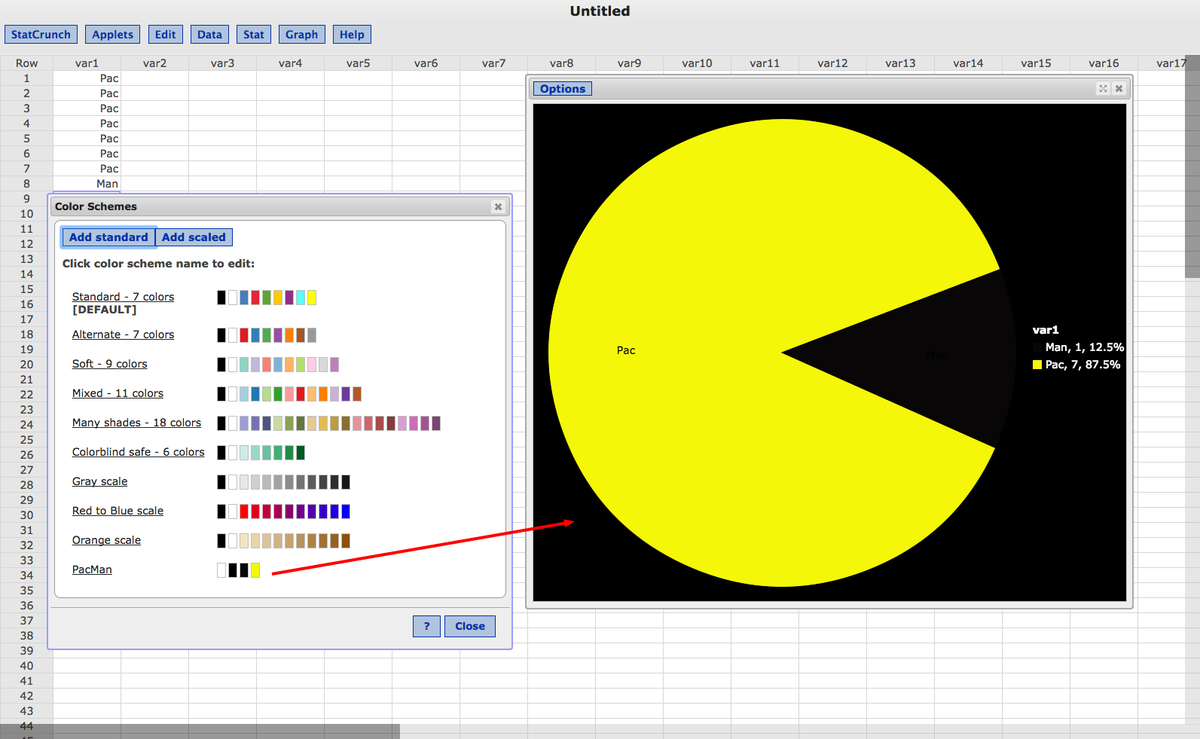Viewport: 1200px width, 739px height.
Task: Open the StatCrunch menu
Action: [41, 34]
